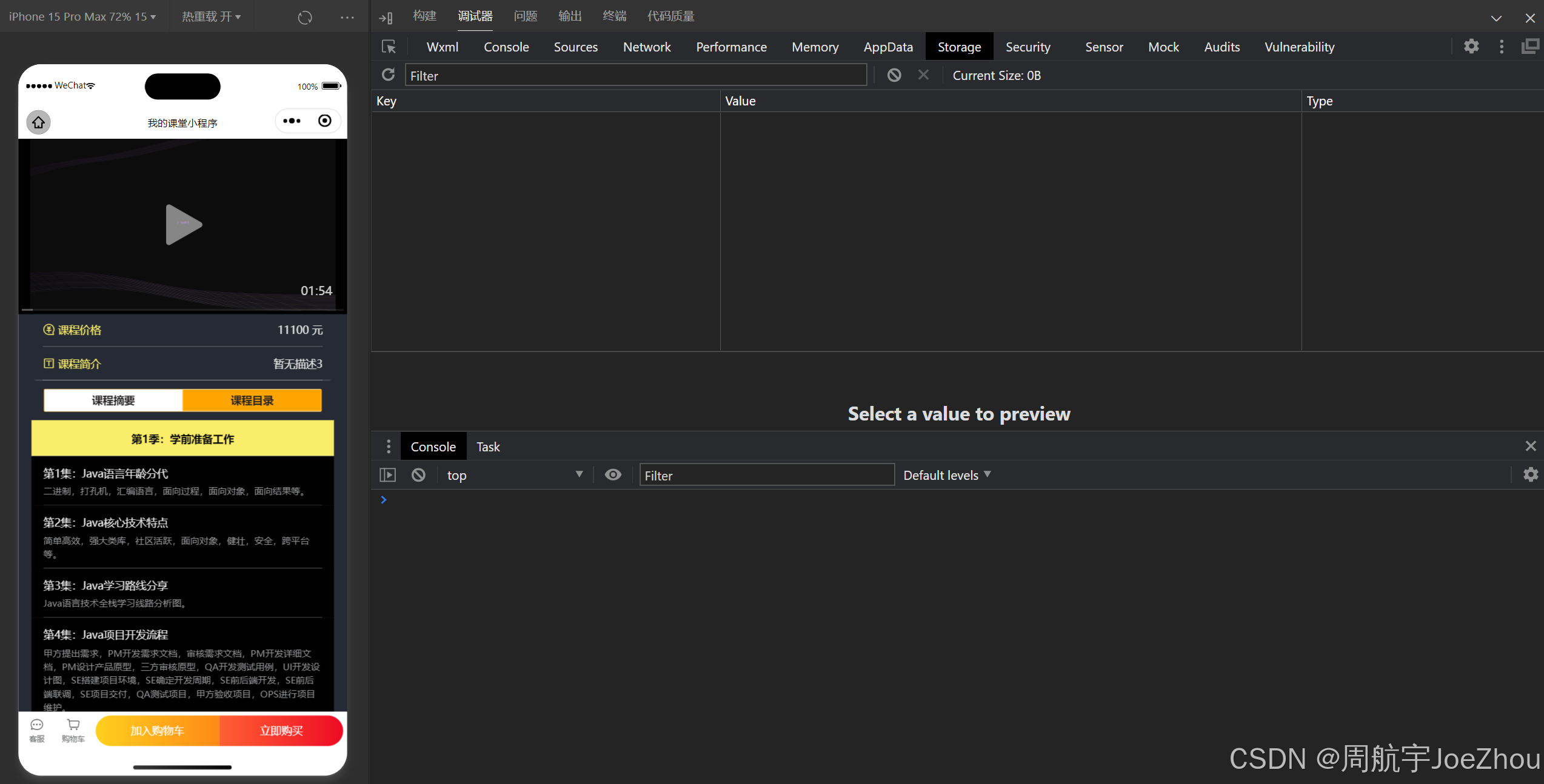Toggle live expression eye icon
Viewport: 1544px width, 784px height.
click(x=613, y=475)
